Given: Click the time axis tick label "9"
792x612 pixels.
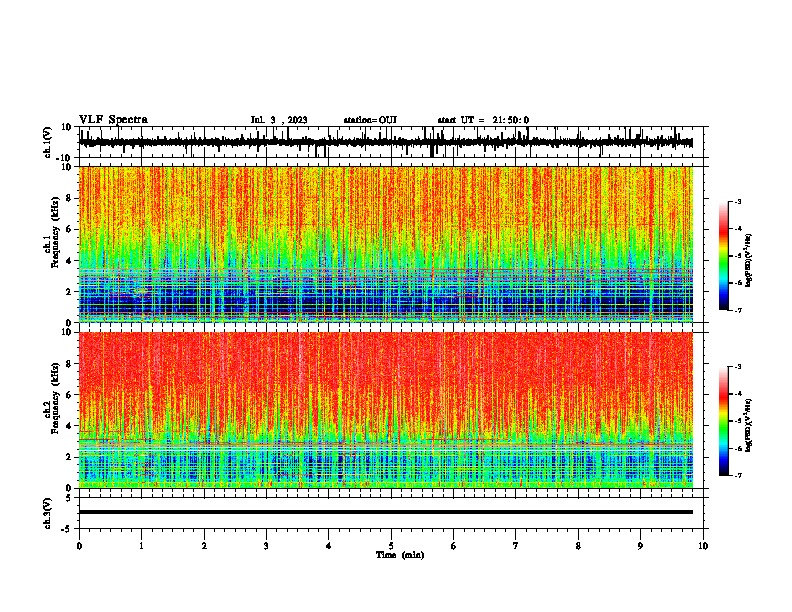Looking at the screenshot, I should pos(640,546).
